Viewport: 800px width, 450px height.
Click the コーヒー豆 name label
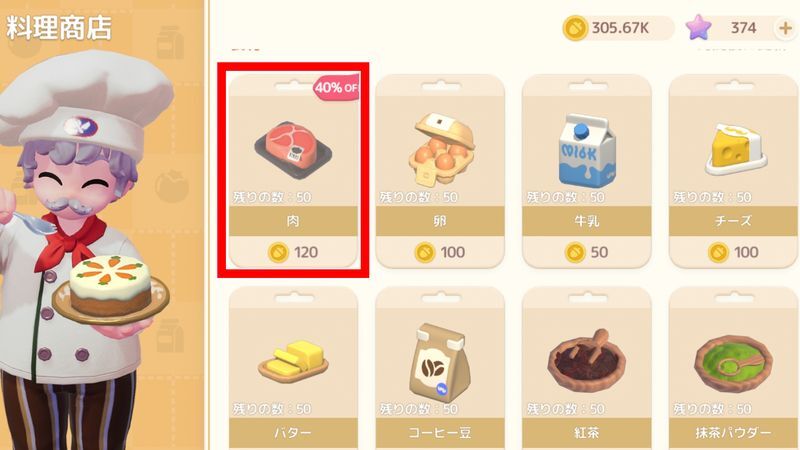click(x=440, y=433)
